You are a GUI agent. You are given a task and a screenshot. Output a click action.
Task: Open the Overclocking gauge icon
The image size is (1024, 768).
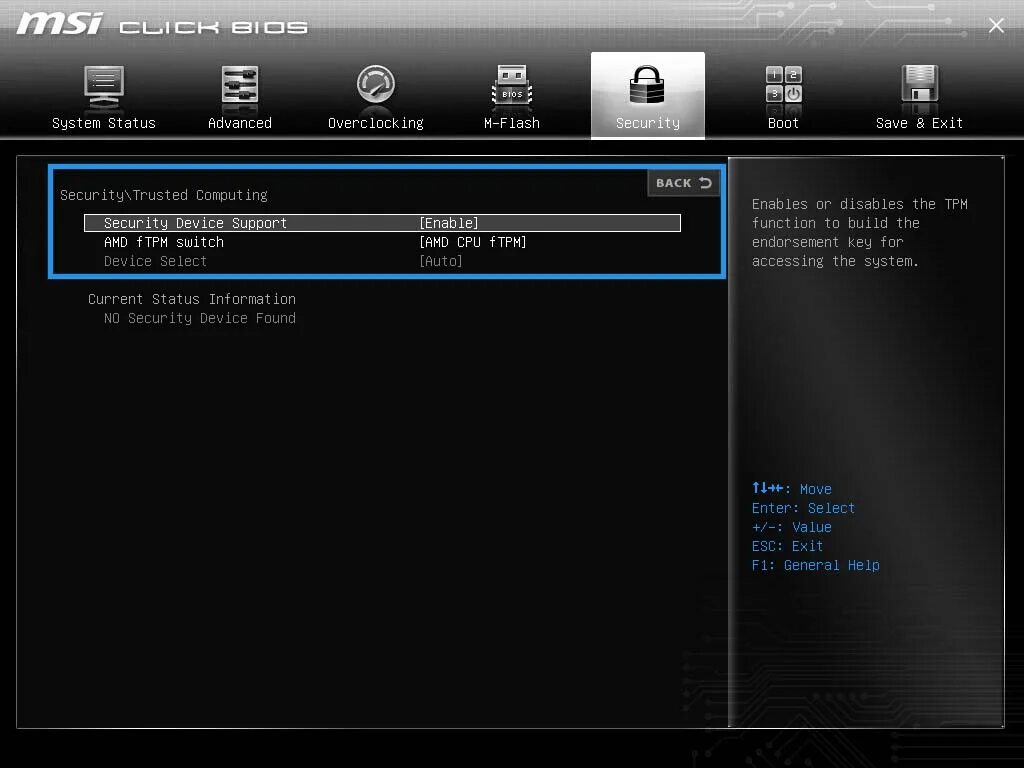(x=376, y=84)
